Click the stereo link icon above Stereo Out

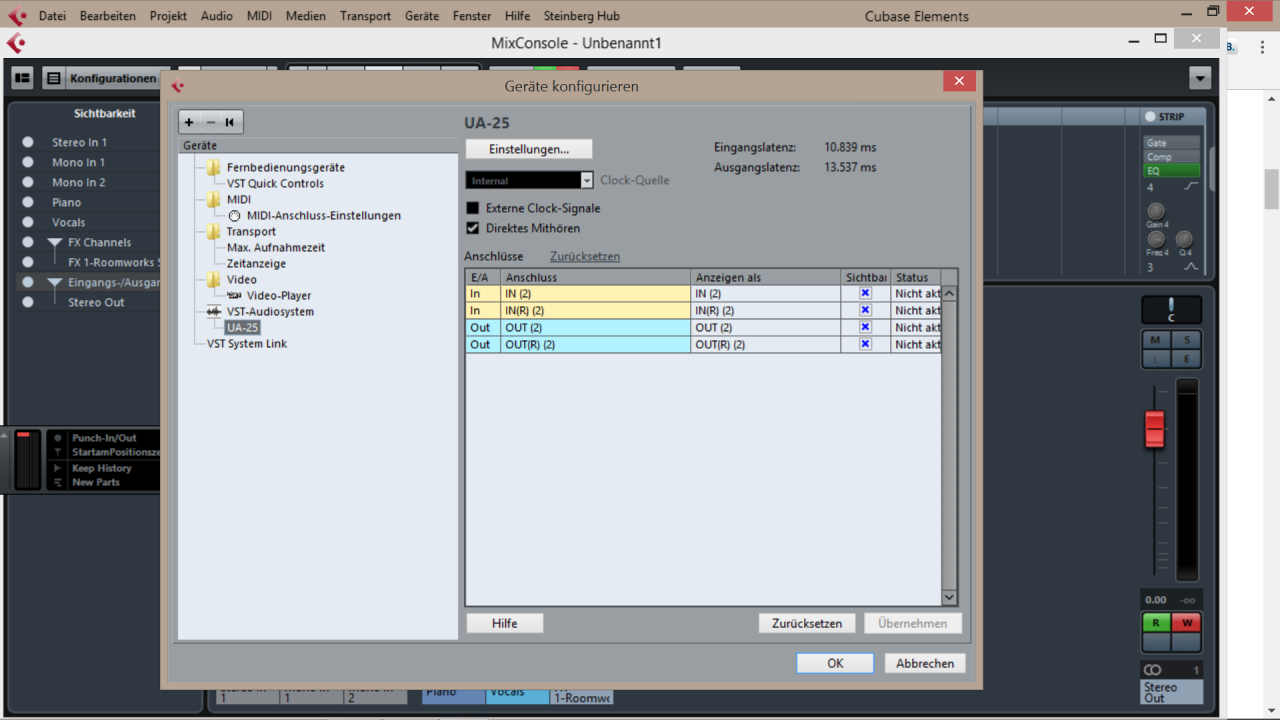pyautogui.click(x=1153, y=669)
